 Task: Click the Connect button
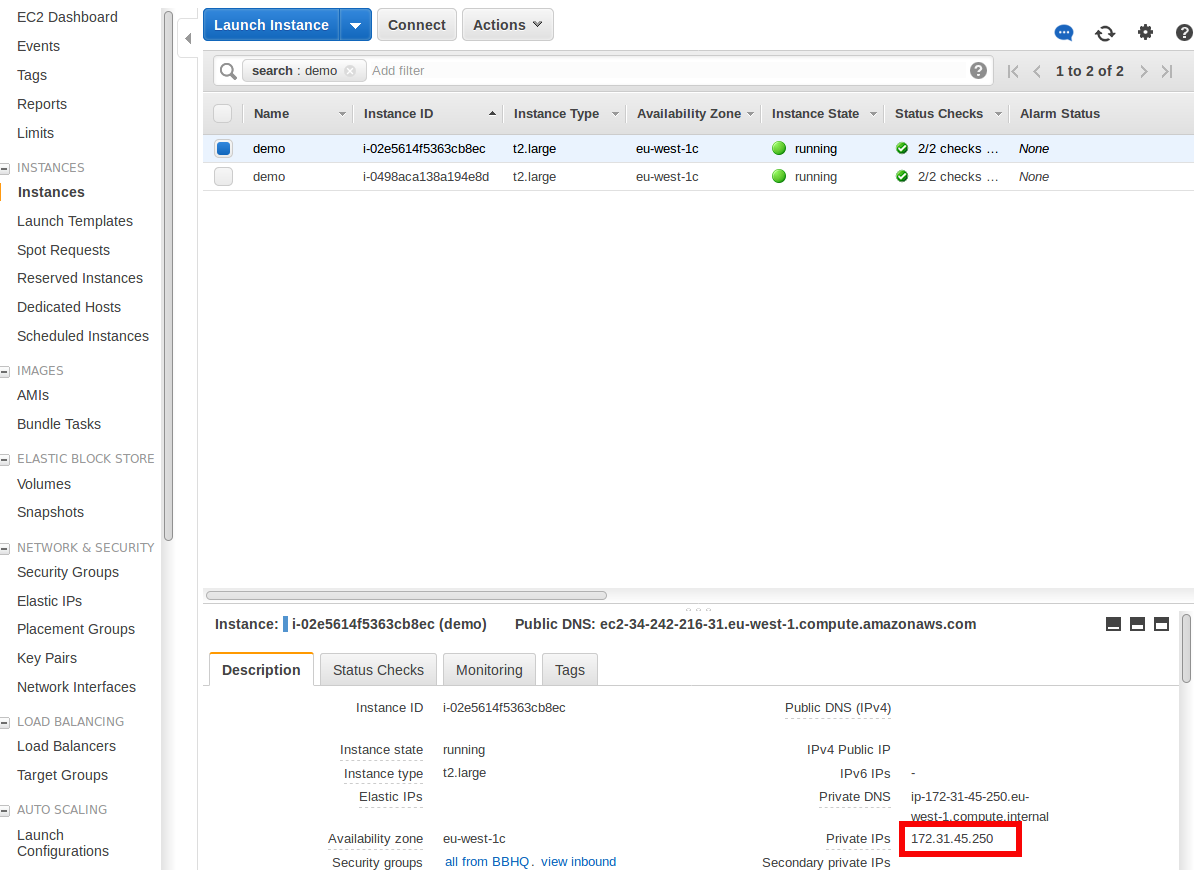[x=417, y=25]
